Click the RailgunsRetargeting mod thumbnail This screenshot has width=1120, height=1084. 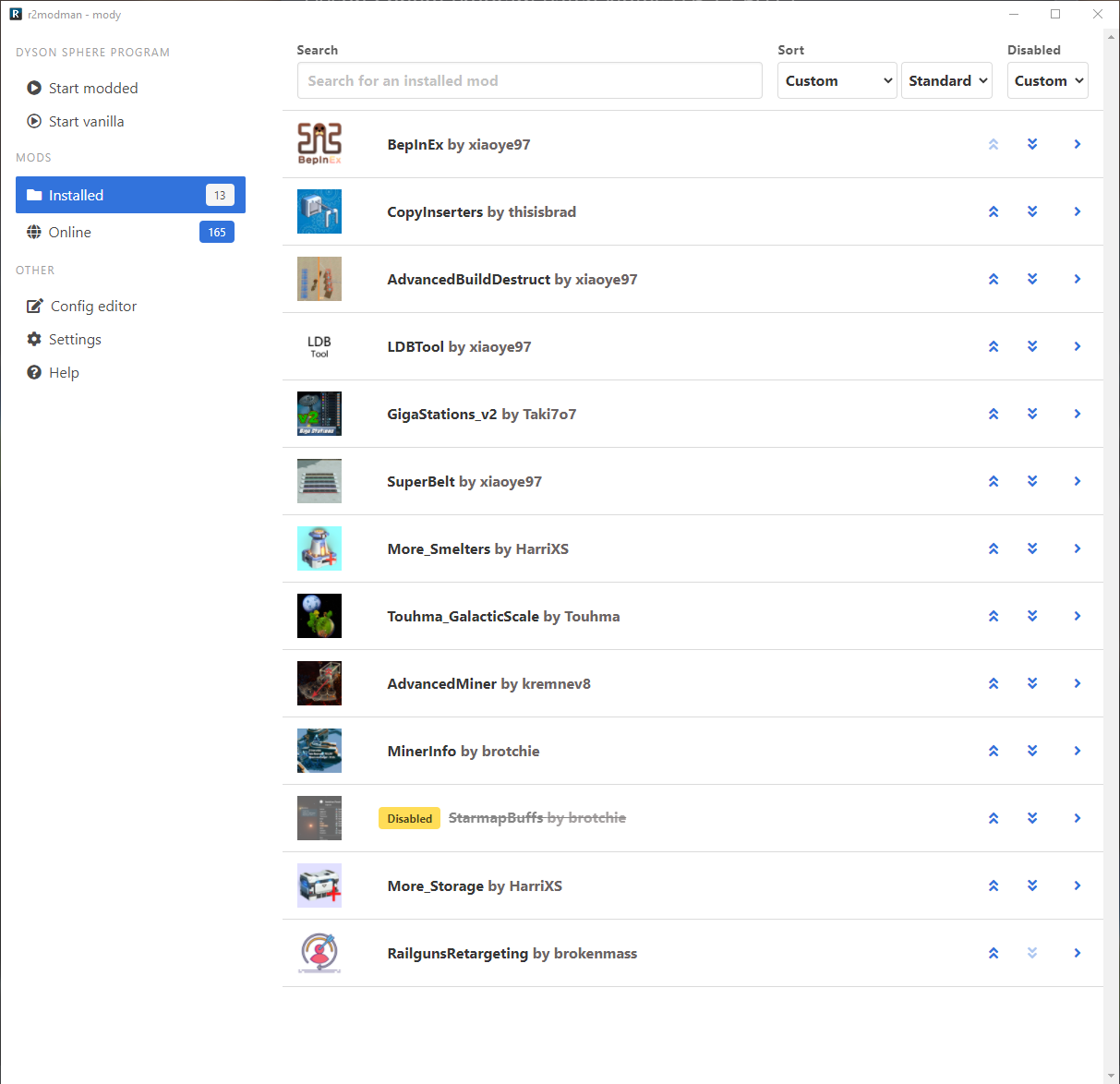click(319, 953)
